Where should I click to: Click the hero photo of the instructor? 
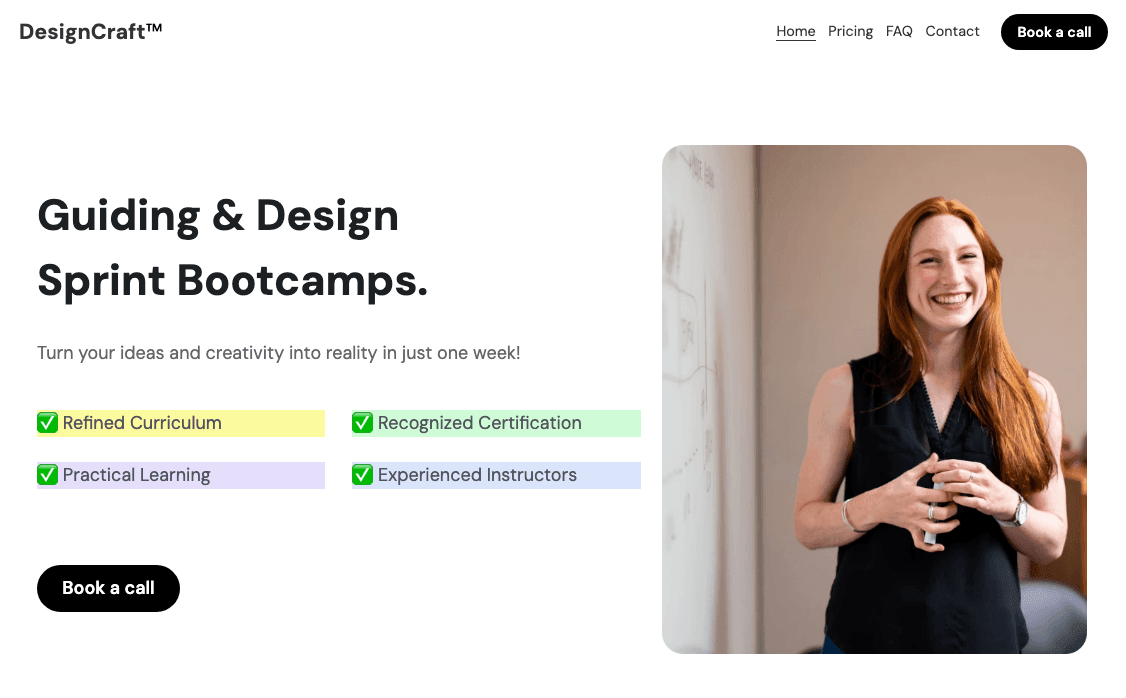coord(874,399)
